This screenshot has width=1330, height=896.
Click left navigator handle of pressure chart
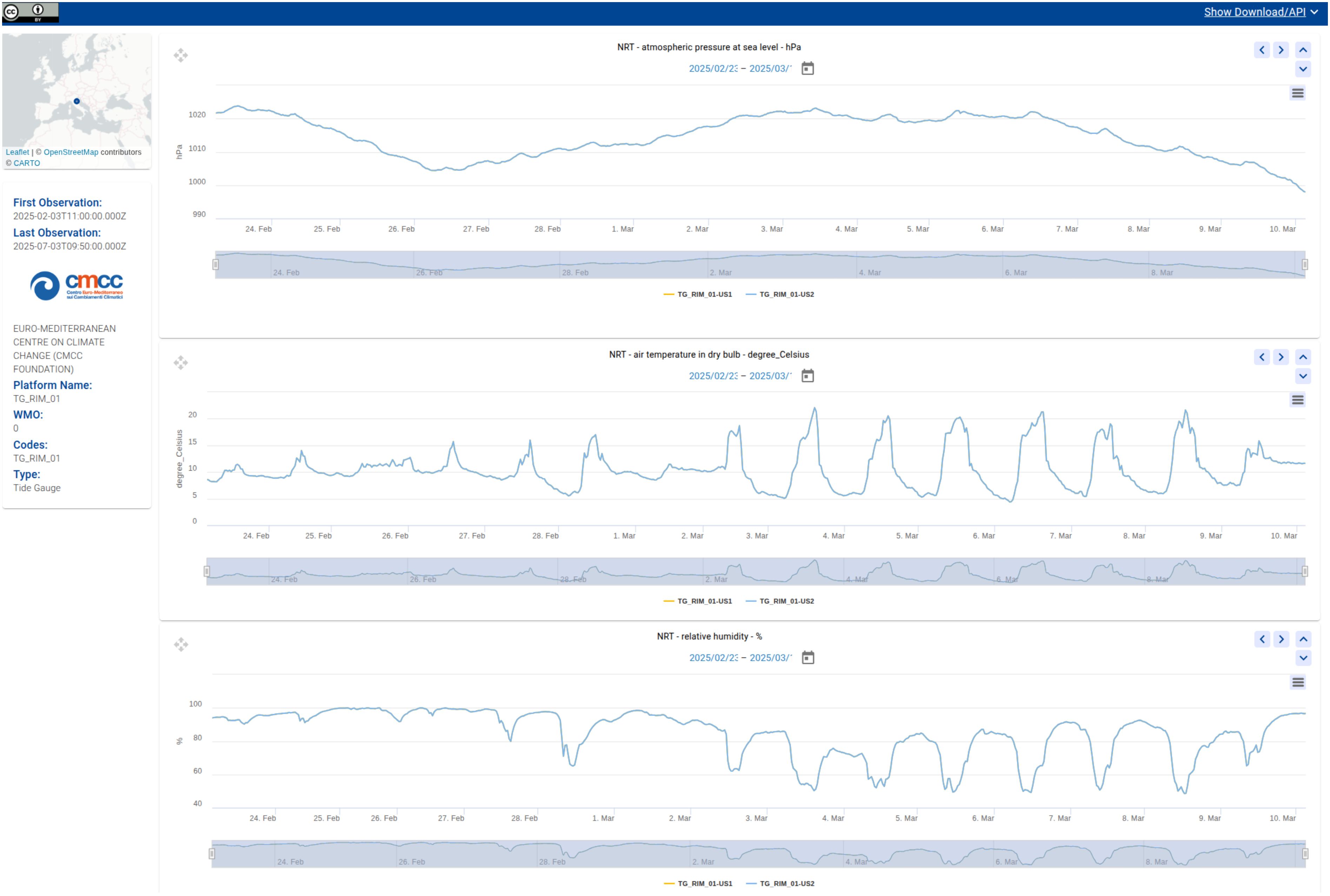(215, 265)
